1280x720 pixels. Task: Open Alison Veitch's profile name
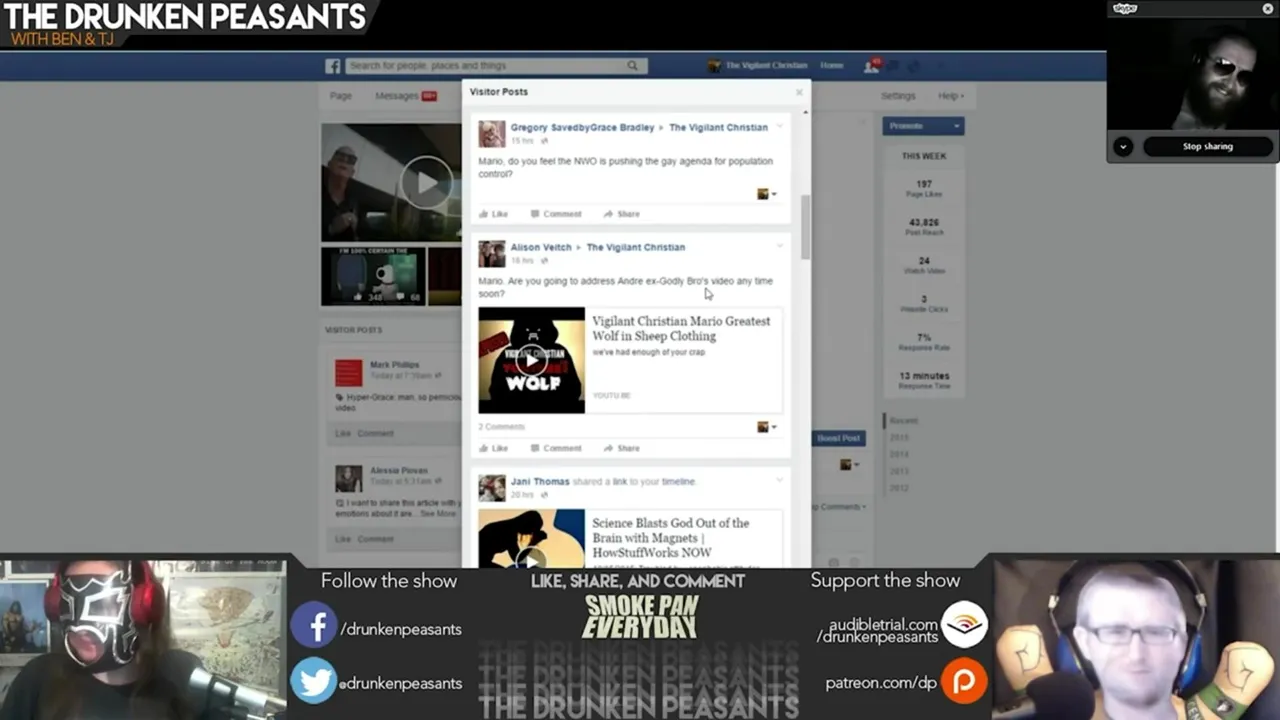(x=541, y=248)
